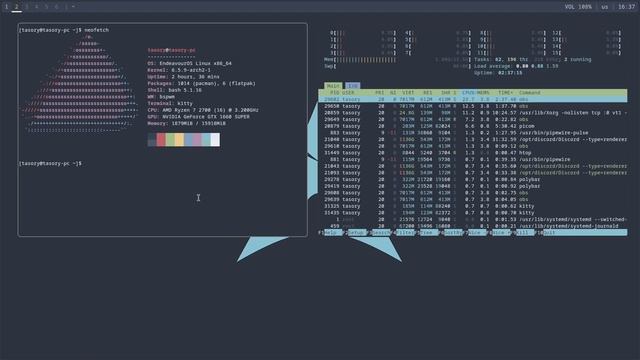Select the kitty process row PID 31325
The image size is (640, 360).
point(473,206)
